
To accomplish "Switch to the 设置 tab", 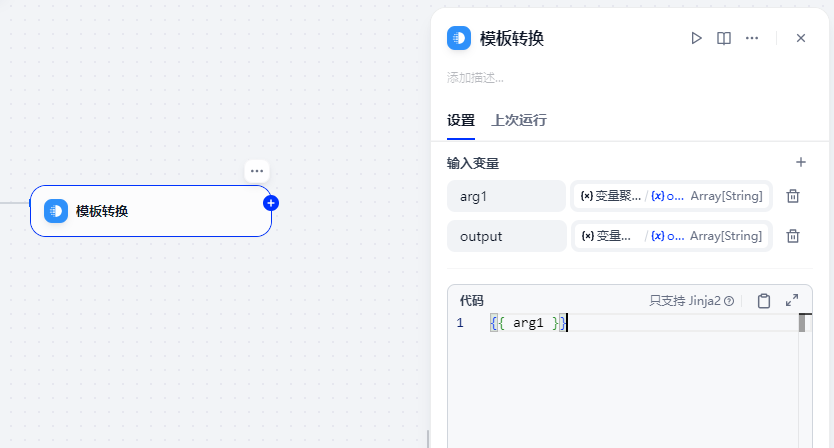I will [461, 120].
